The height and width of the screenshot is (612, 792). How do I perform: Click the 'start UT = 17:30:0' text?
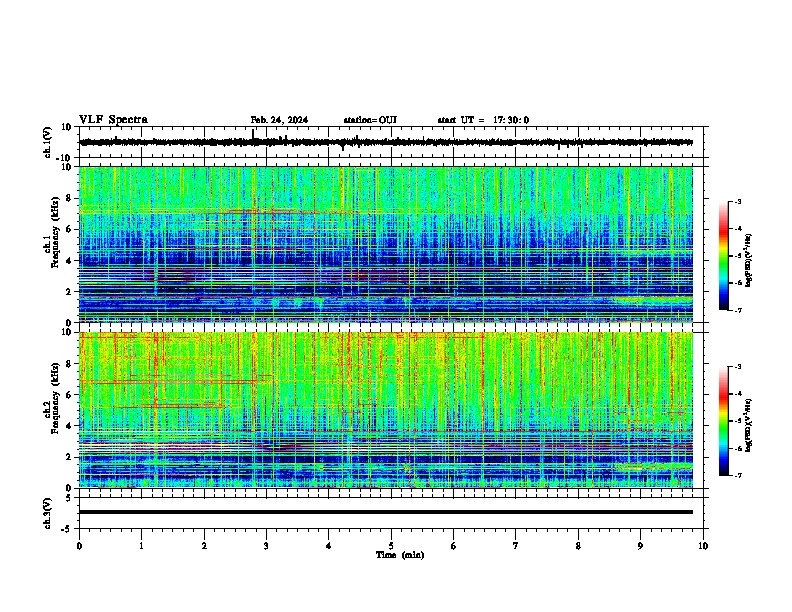tap(483, 120)
